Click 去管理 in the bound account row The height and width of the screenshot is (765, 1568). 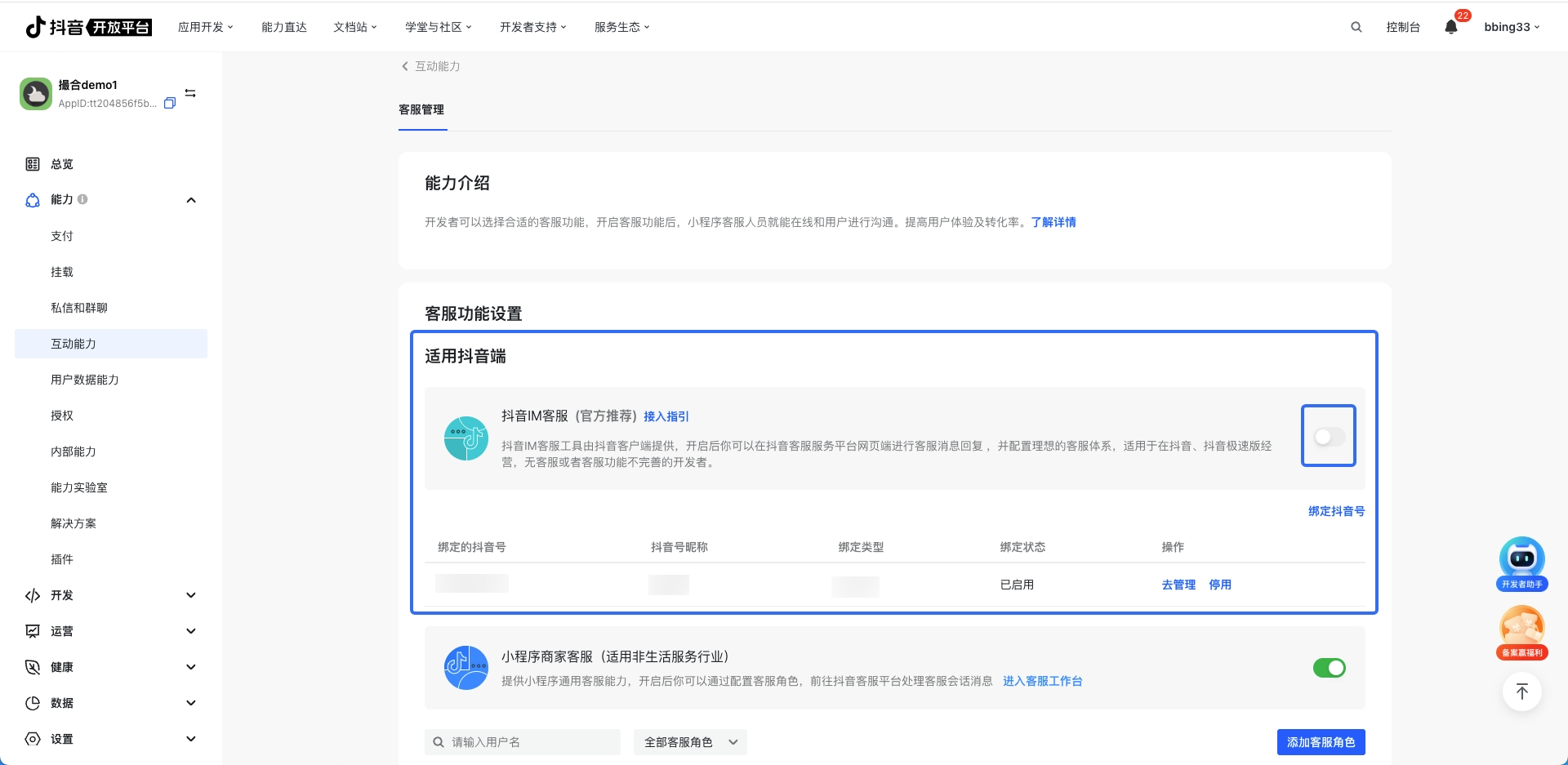pyautogui.click(x=1178, y=585)
